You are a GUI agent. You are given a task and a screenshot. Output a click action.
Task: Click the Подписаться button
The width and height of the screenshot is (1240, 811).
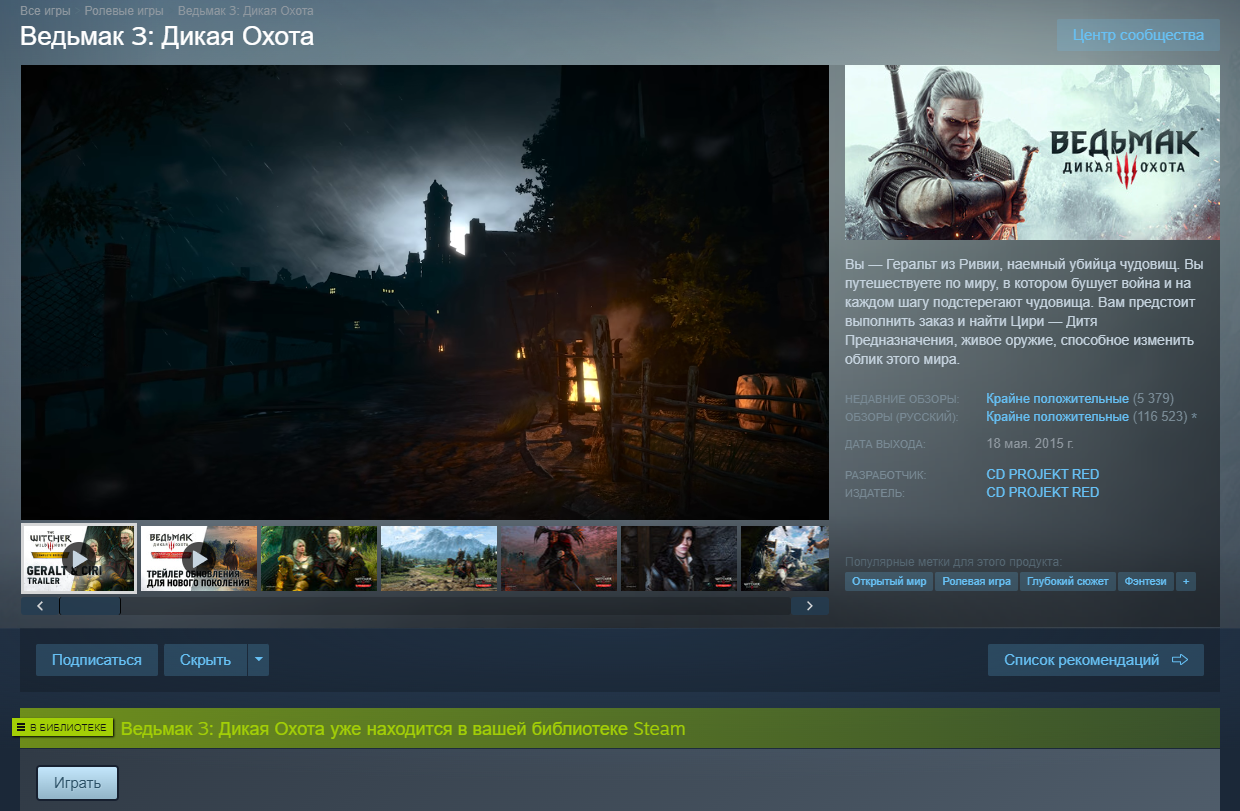tap(97, 660)
